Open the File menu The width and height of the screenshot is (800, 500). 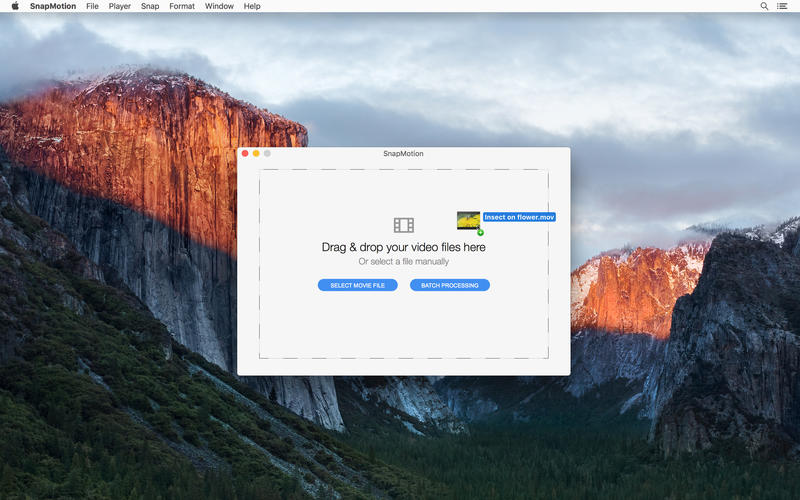(92, 6)
